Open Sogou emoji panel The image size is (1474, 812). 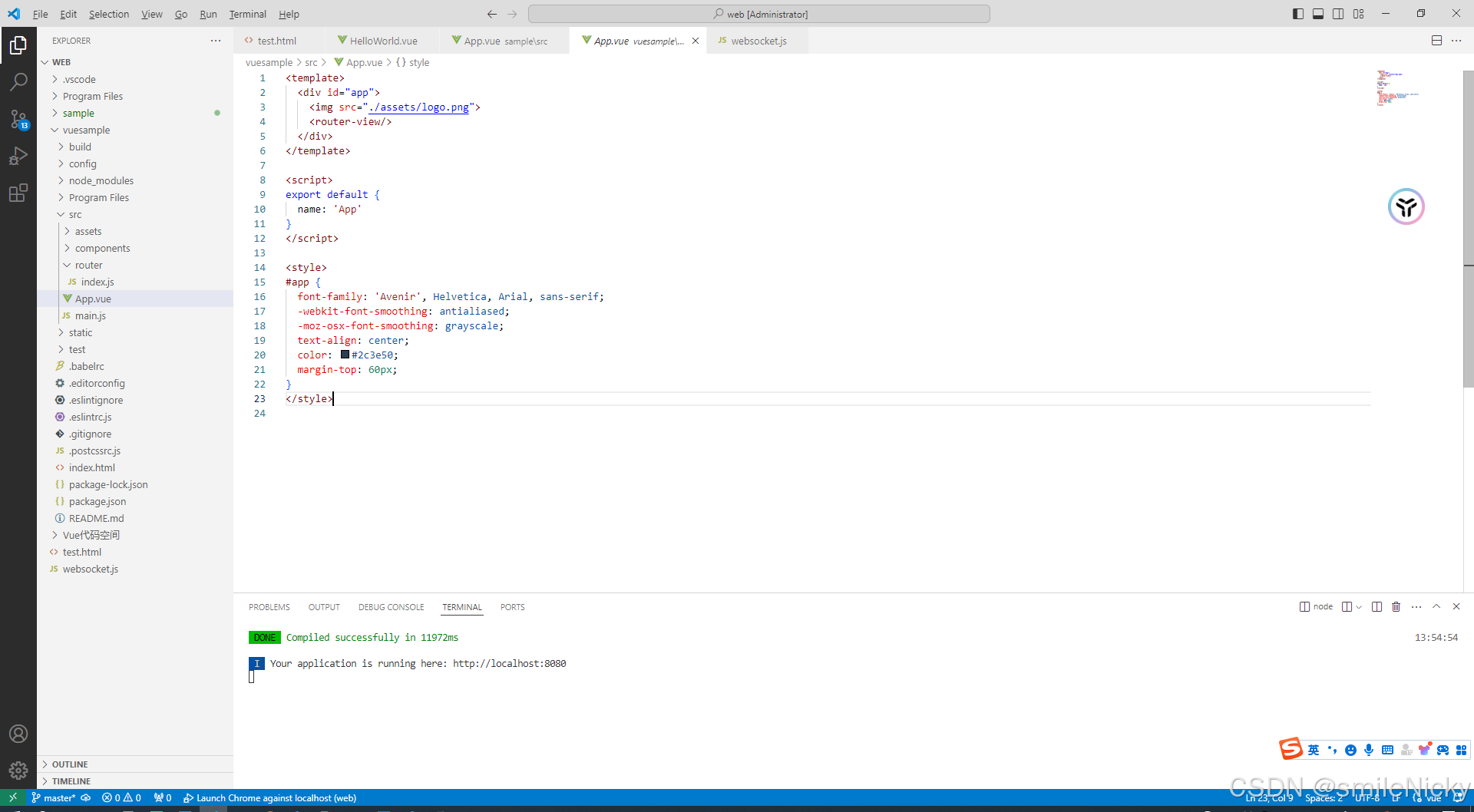tap(1350, 750)
